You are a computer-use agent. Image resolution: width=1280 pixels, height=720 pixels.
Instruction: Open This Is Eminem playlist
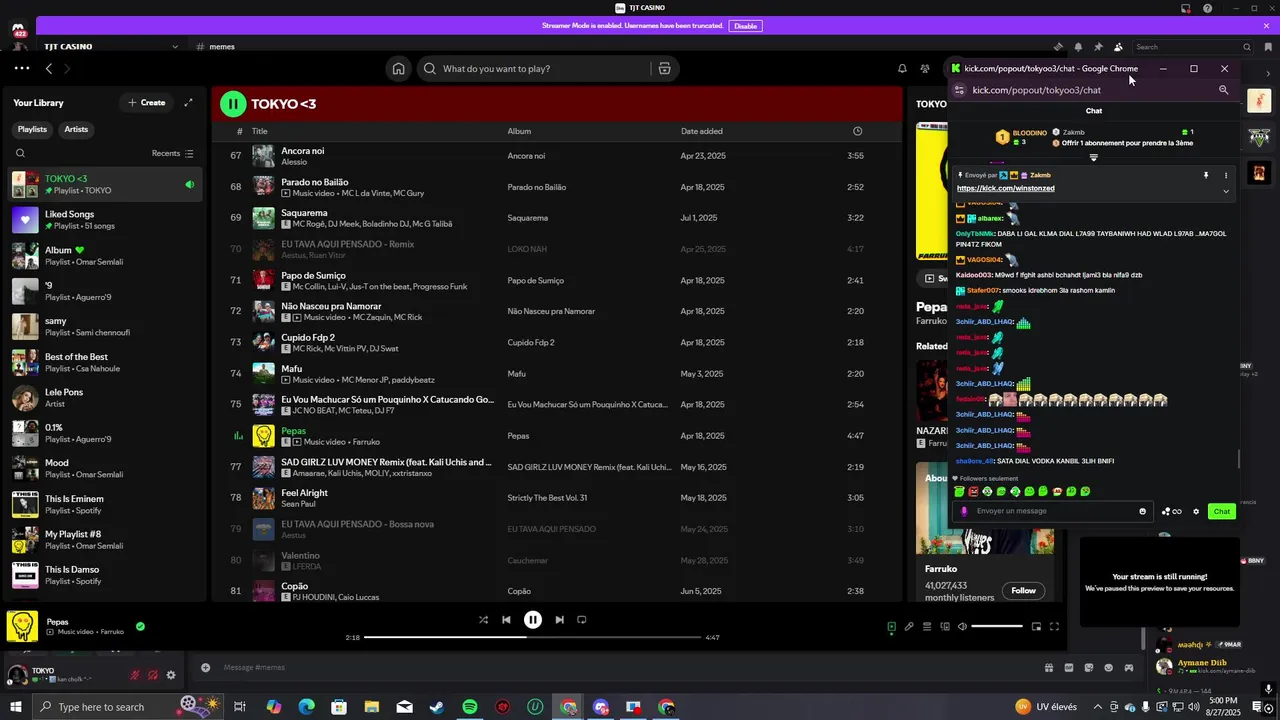click(105, 504)
